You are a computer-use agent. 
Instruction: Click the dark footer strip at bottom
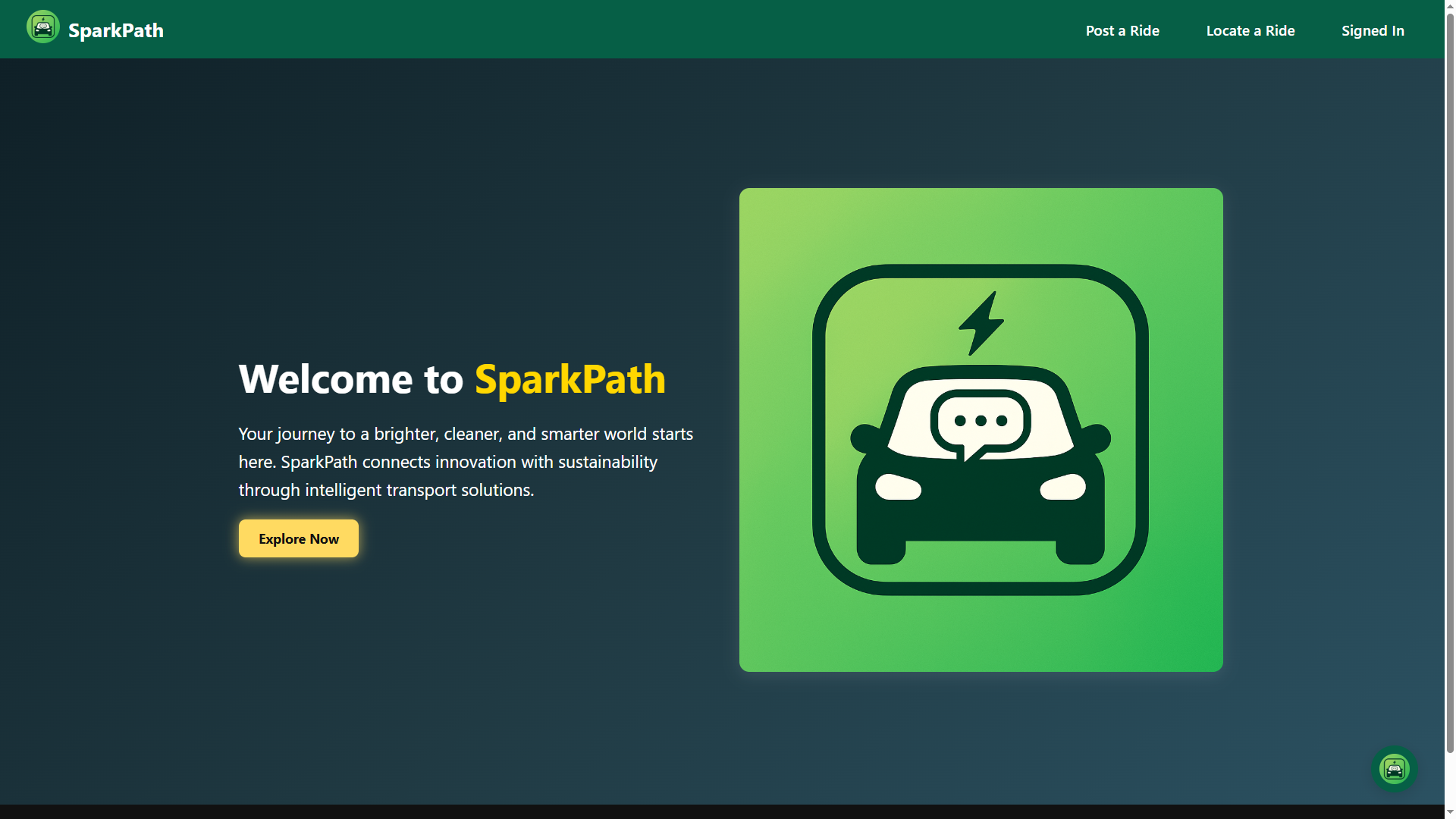[x=720, y=811]
